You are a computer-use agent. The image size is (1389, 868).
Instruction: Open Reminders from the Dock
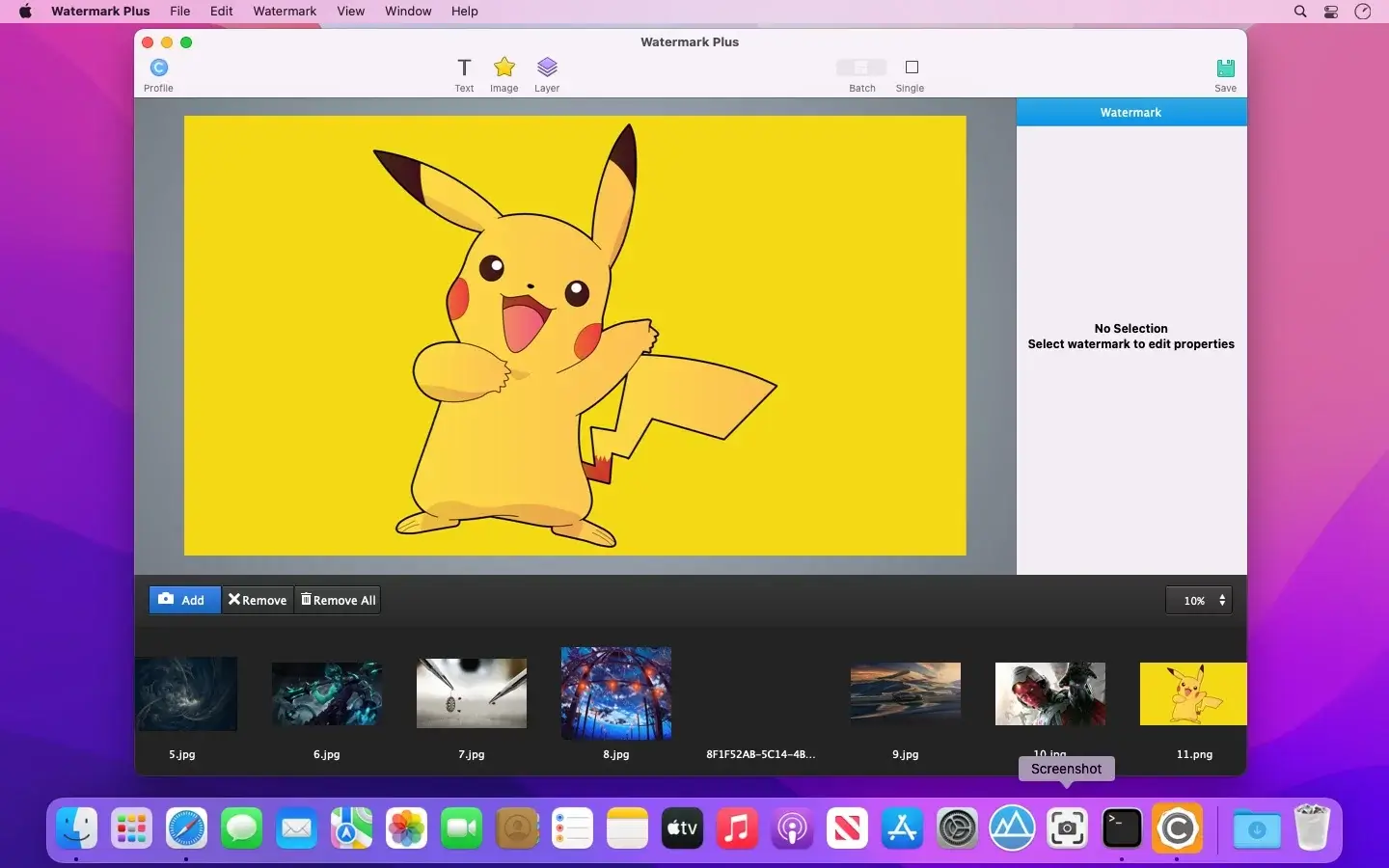572,828
